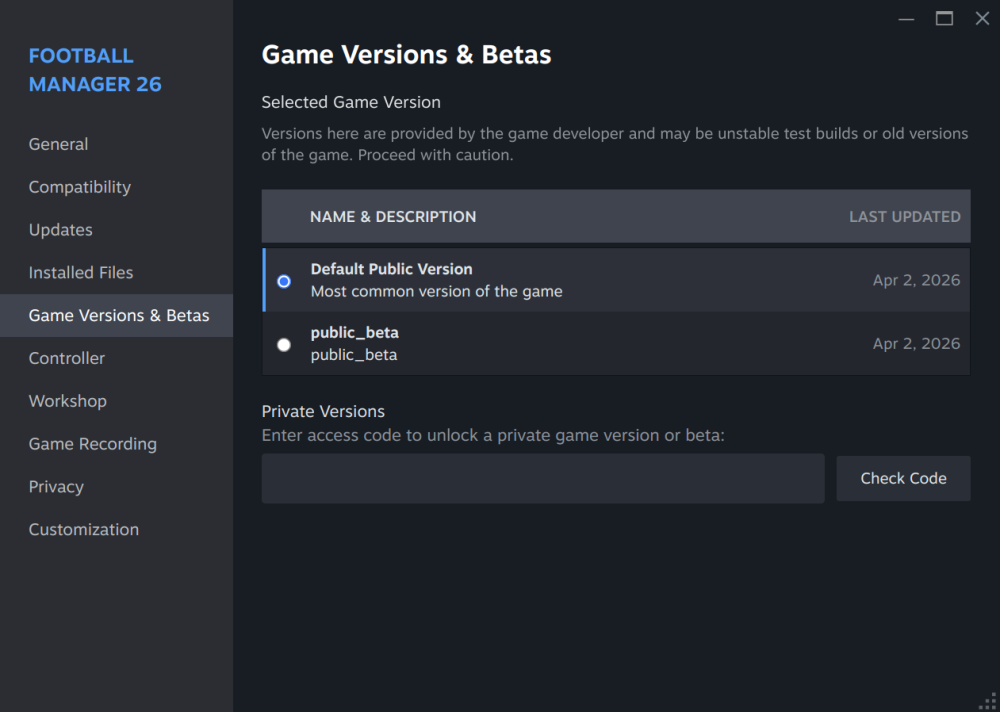Viewport: 1000px width, 712px height.
Task: Open the Compatibility section
Action: pyautogui.click(x=80, y=187)
